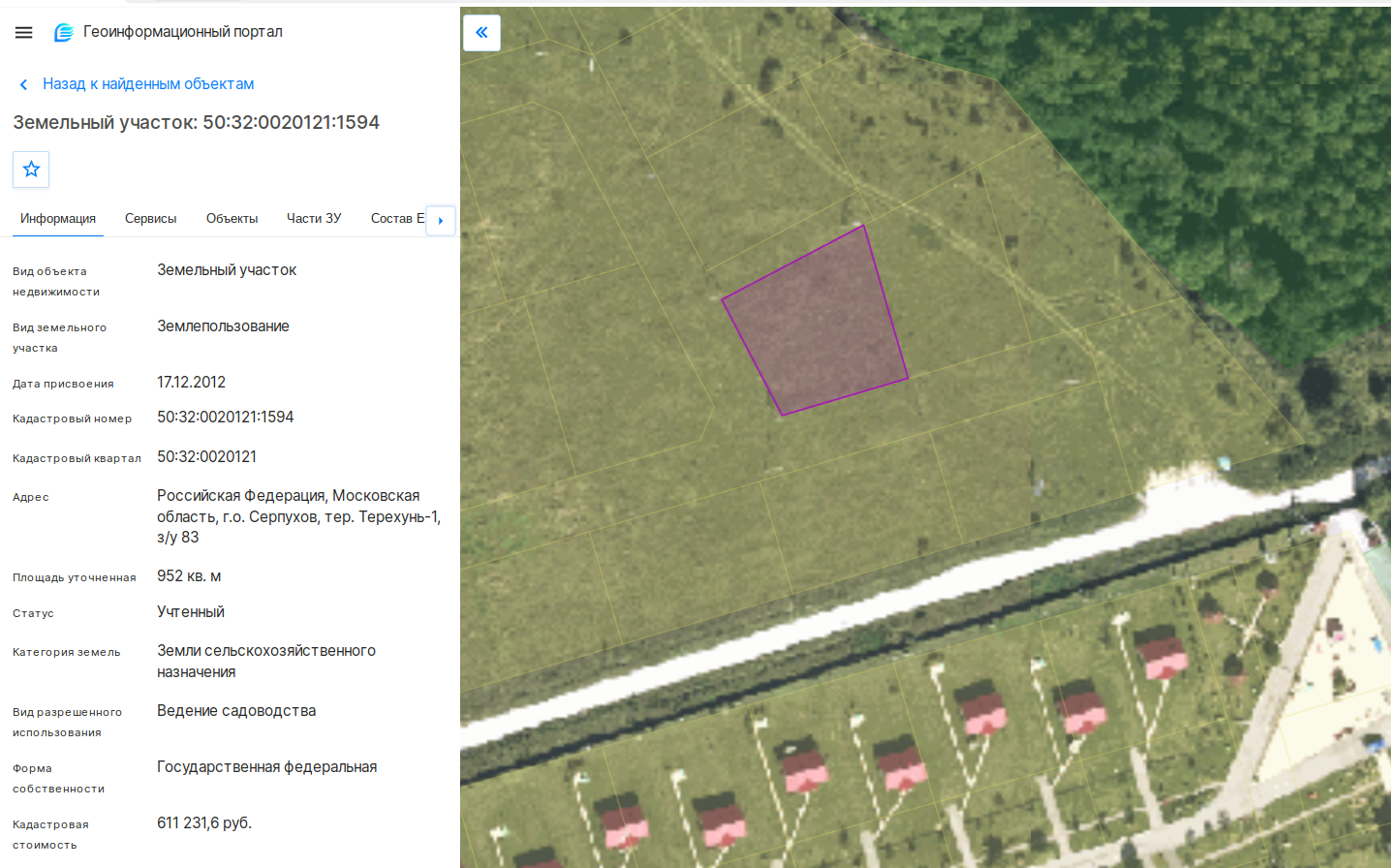The width and height of the screenshot is (1391, 868).
Task: Open the Сервисы tab
Action: (151, 219)
